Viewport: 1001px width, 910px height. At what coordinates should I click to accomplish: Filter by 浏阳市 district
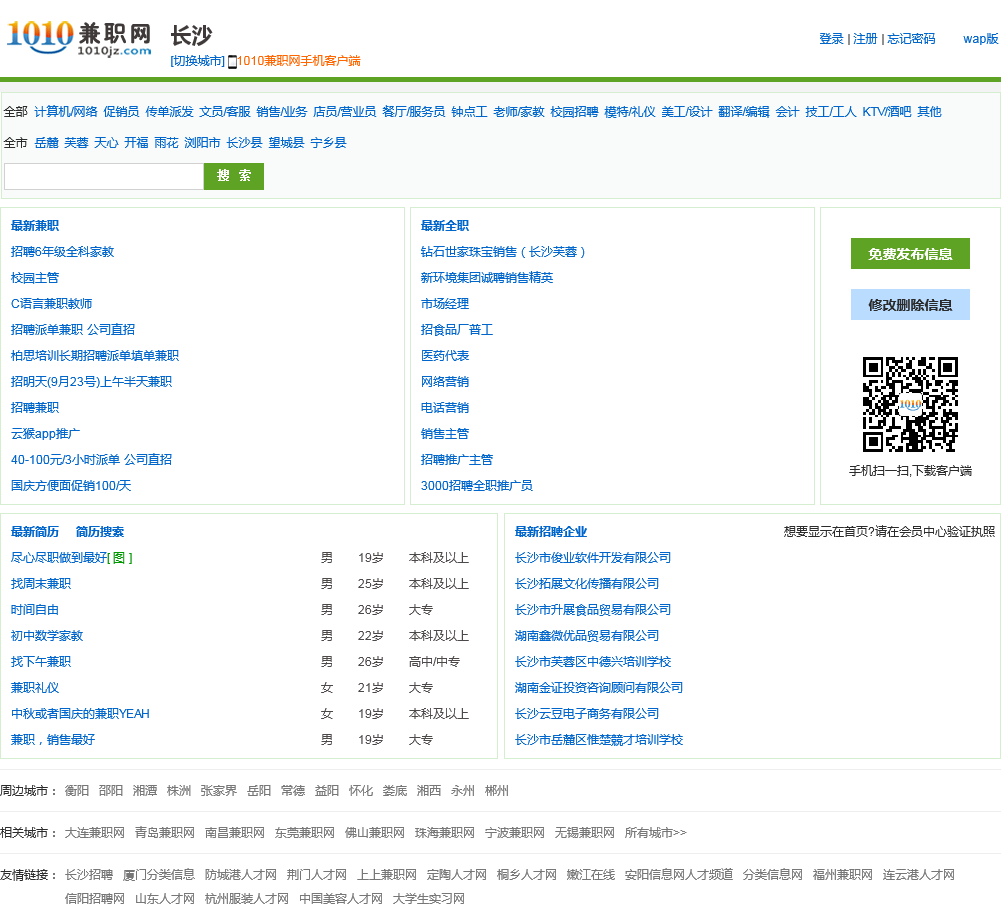(202, 142)
